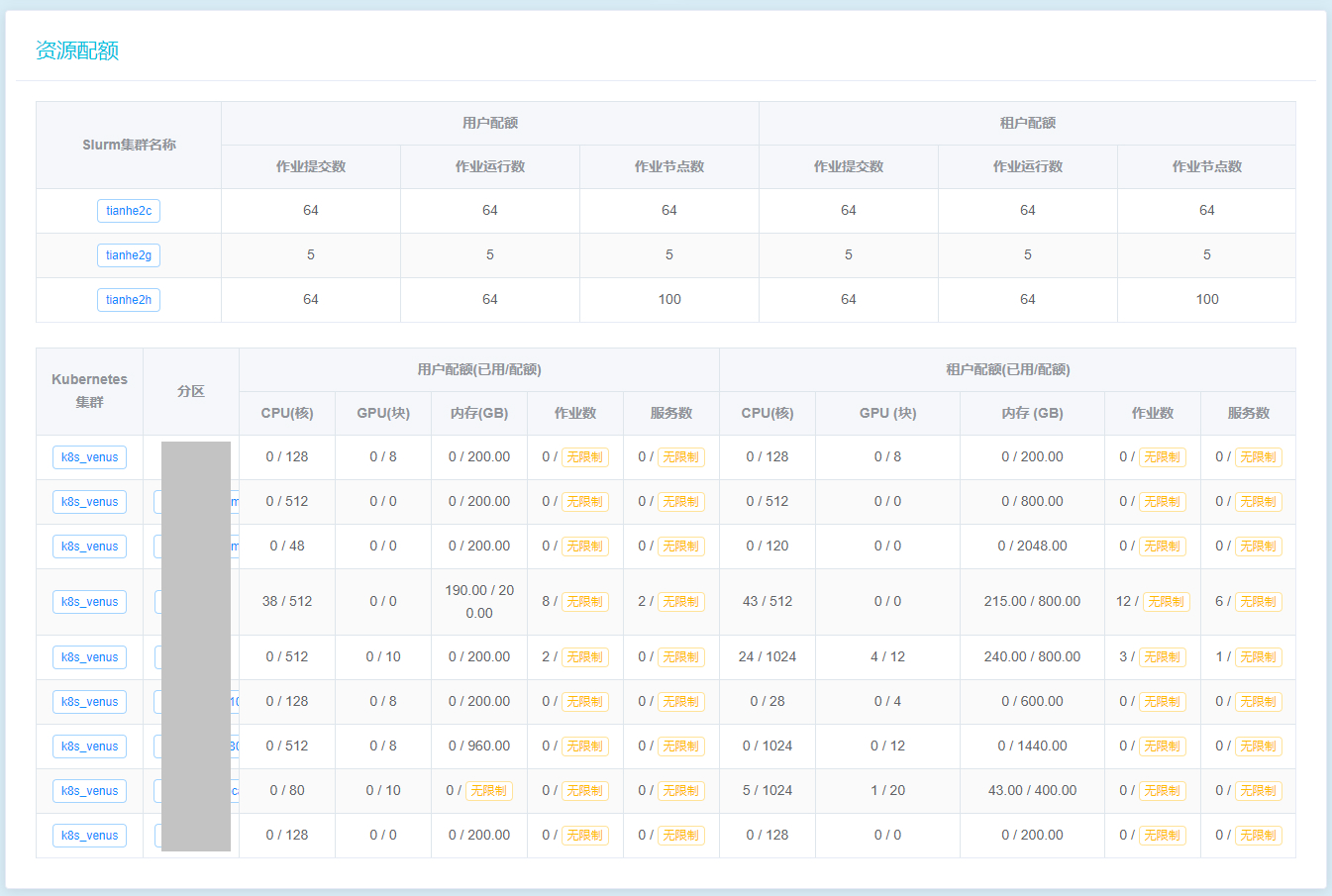The height and width of the screenshot is (896, 1332).
Task: Click the 无限制 tag beside '8 /'
Action: click(584, 602)
